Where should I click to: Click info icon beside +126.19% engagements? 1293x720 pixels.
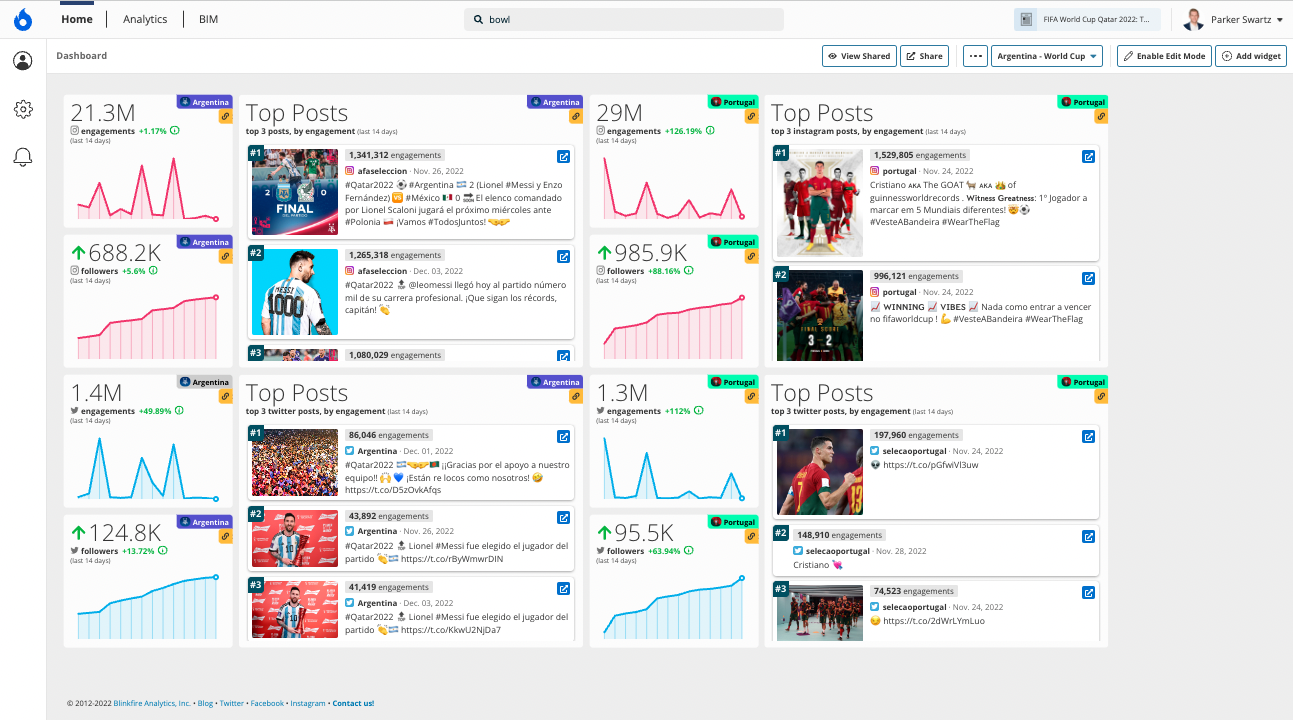click(711, 131)
